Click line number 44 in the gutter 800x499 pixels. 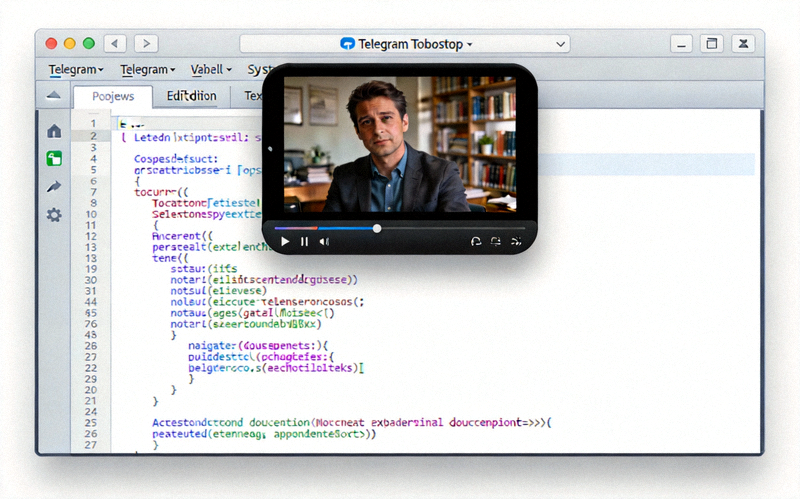click(91, 302)
